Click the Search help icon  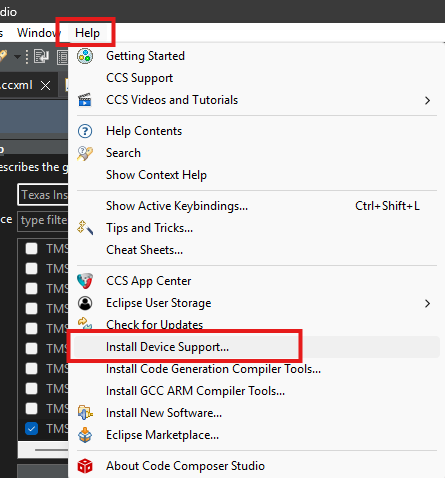pyautogui.click(x=85, y=153)
